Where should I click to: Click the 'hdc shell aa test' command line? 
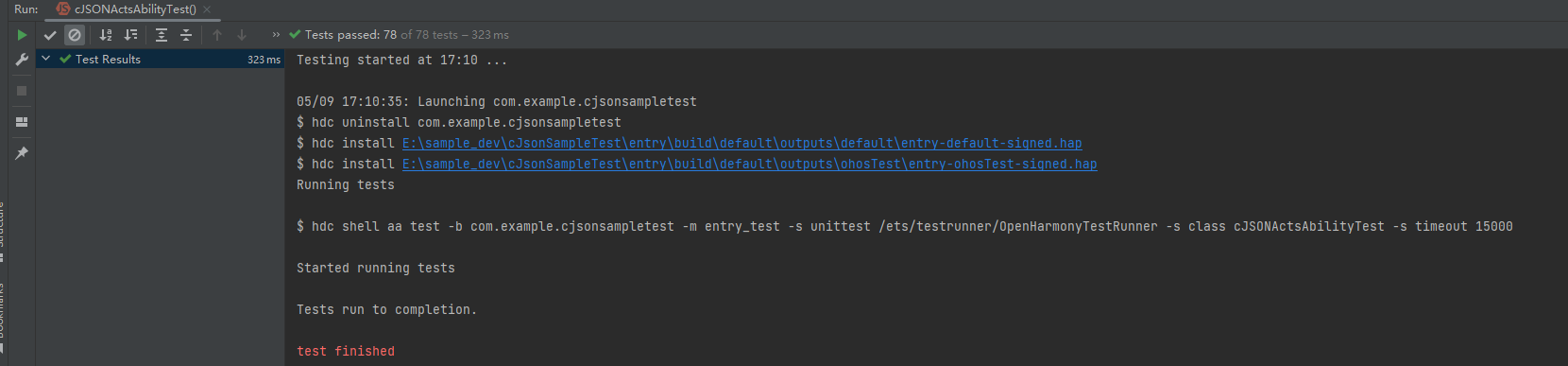[905, 227]
